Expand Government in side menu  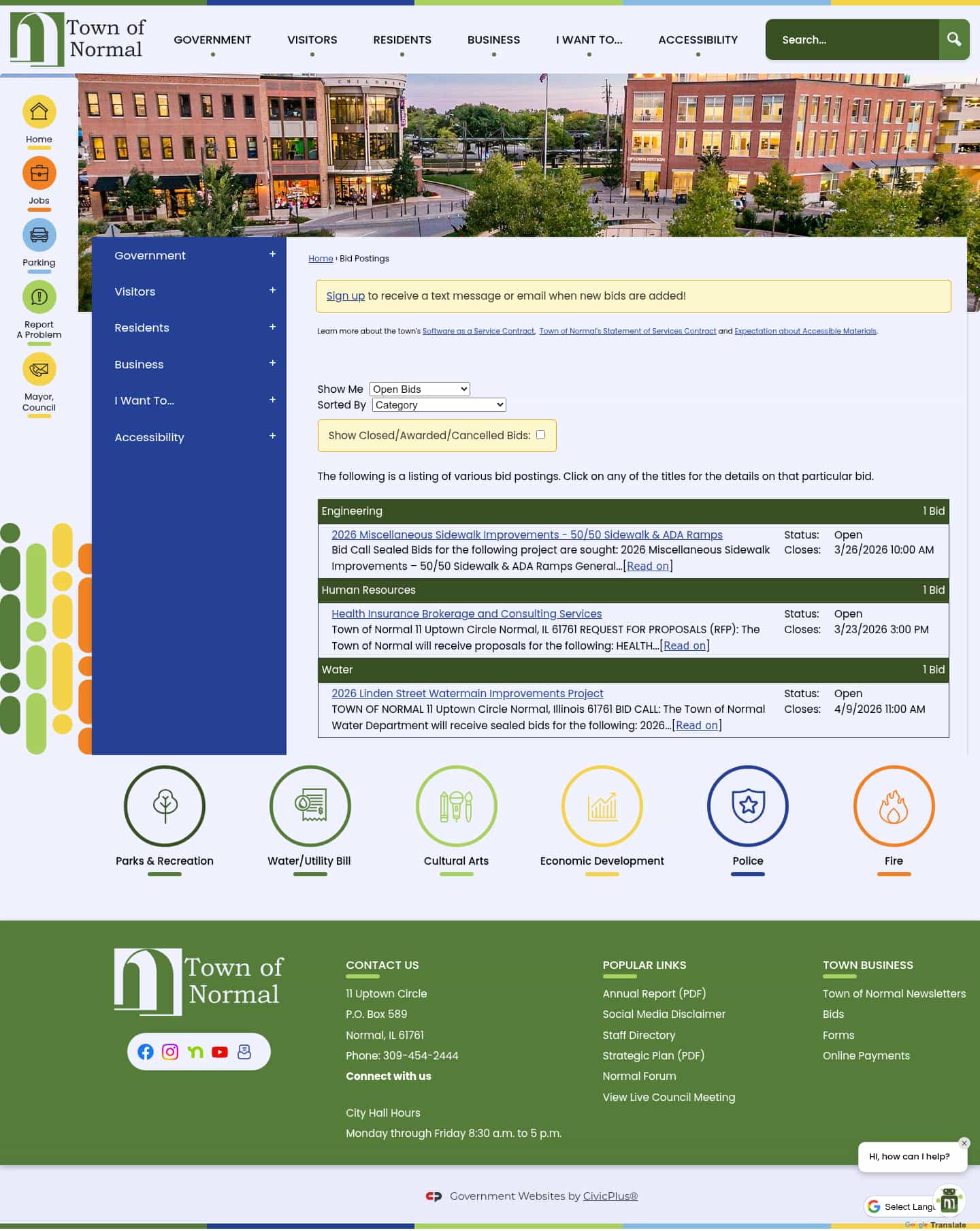click(x=272, y=254)
